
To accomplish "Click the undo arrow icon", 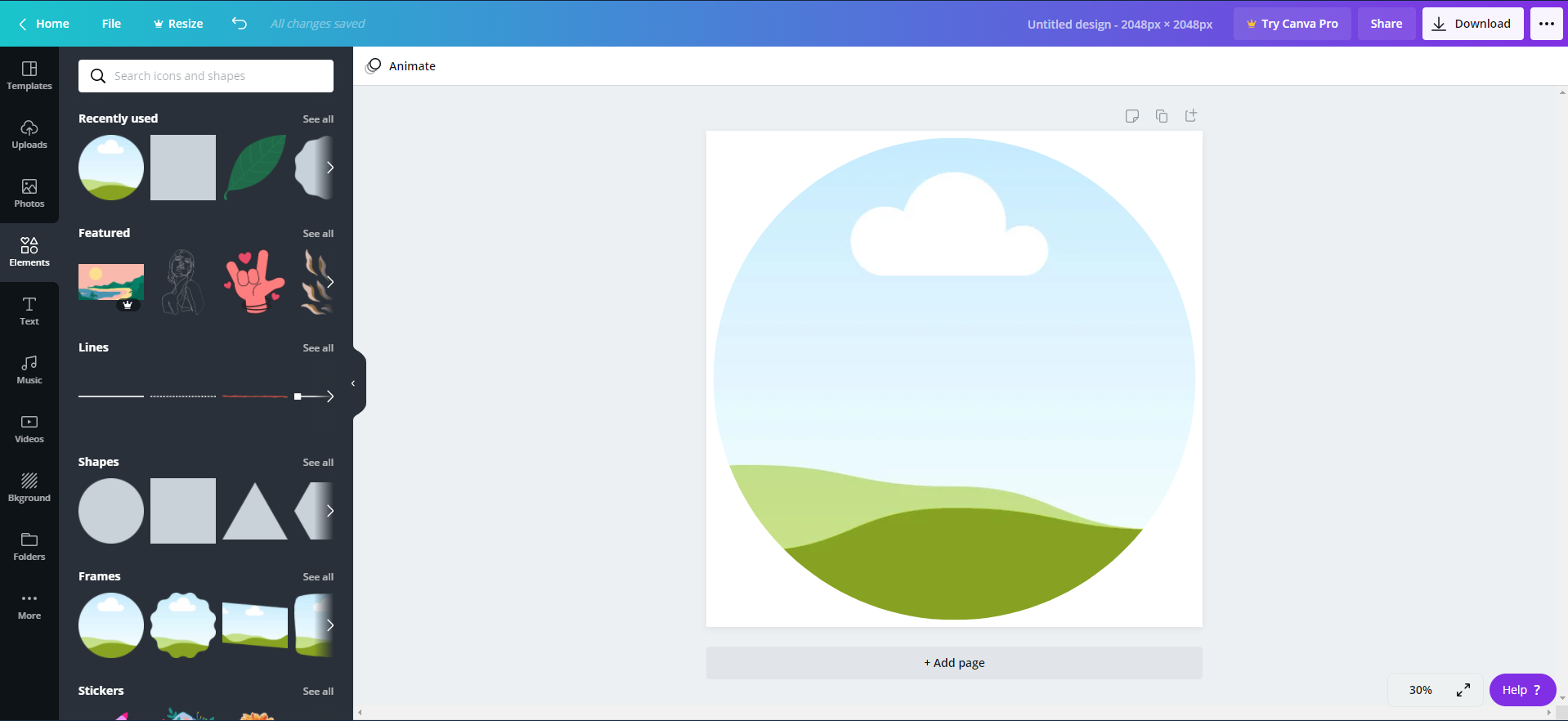I will (x=239, y=24).
